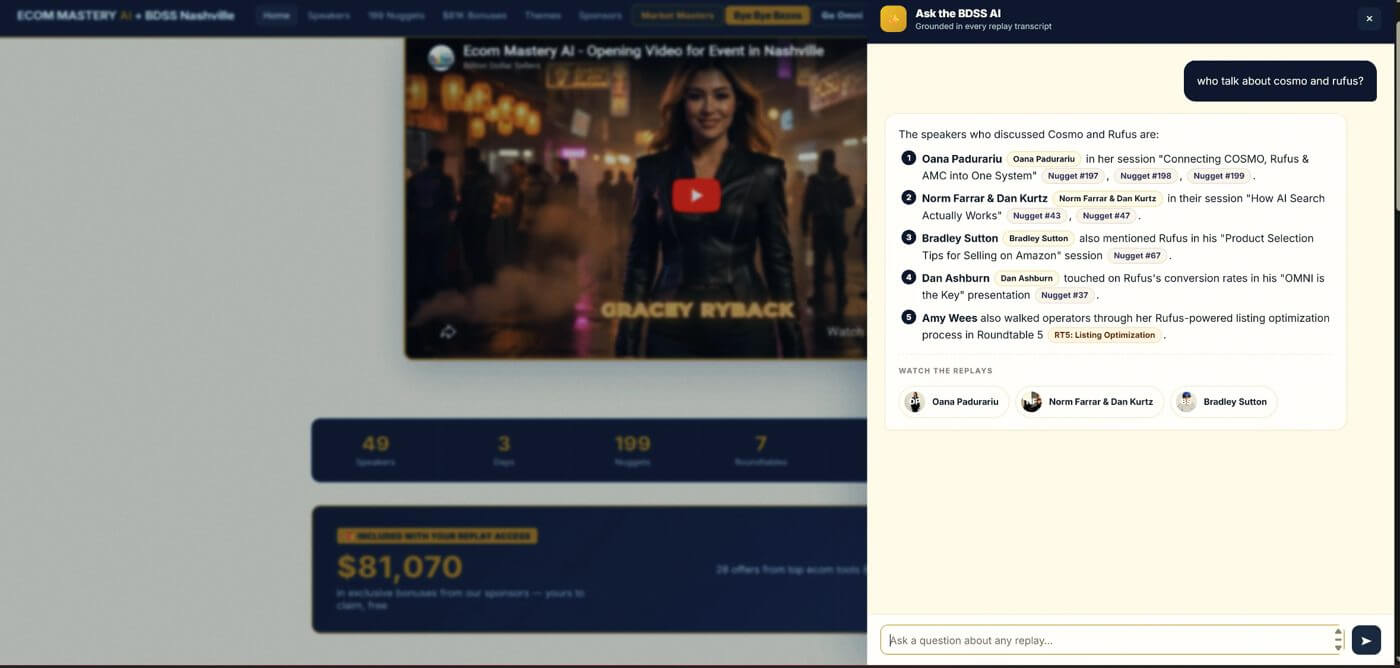Screen dimensions: 1400x668
Task: Open the Oana Padurariu speaker chip
Action: click(1043, 159)
